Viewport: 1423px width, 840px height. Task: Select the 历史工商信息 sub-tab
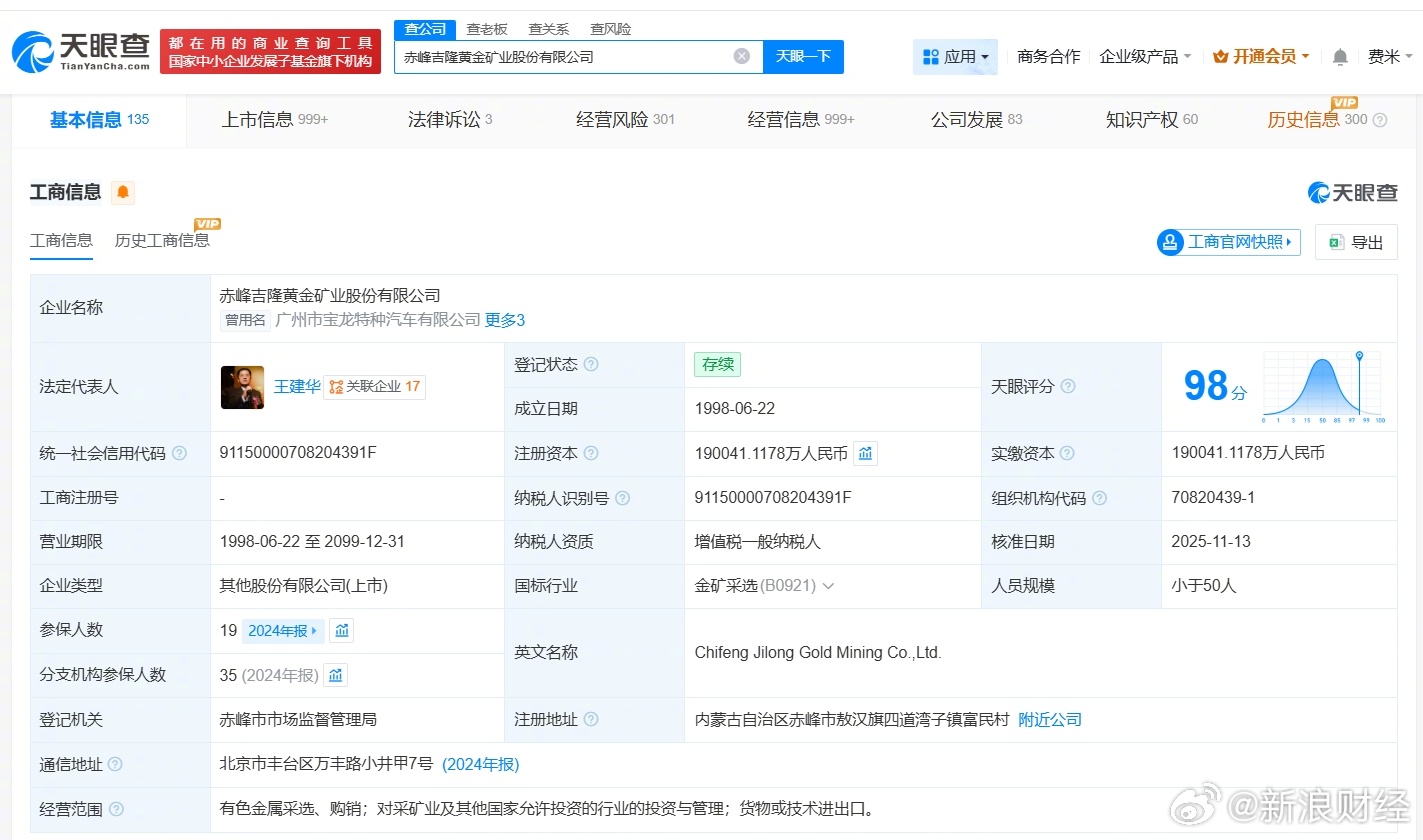coord(162,240)
